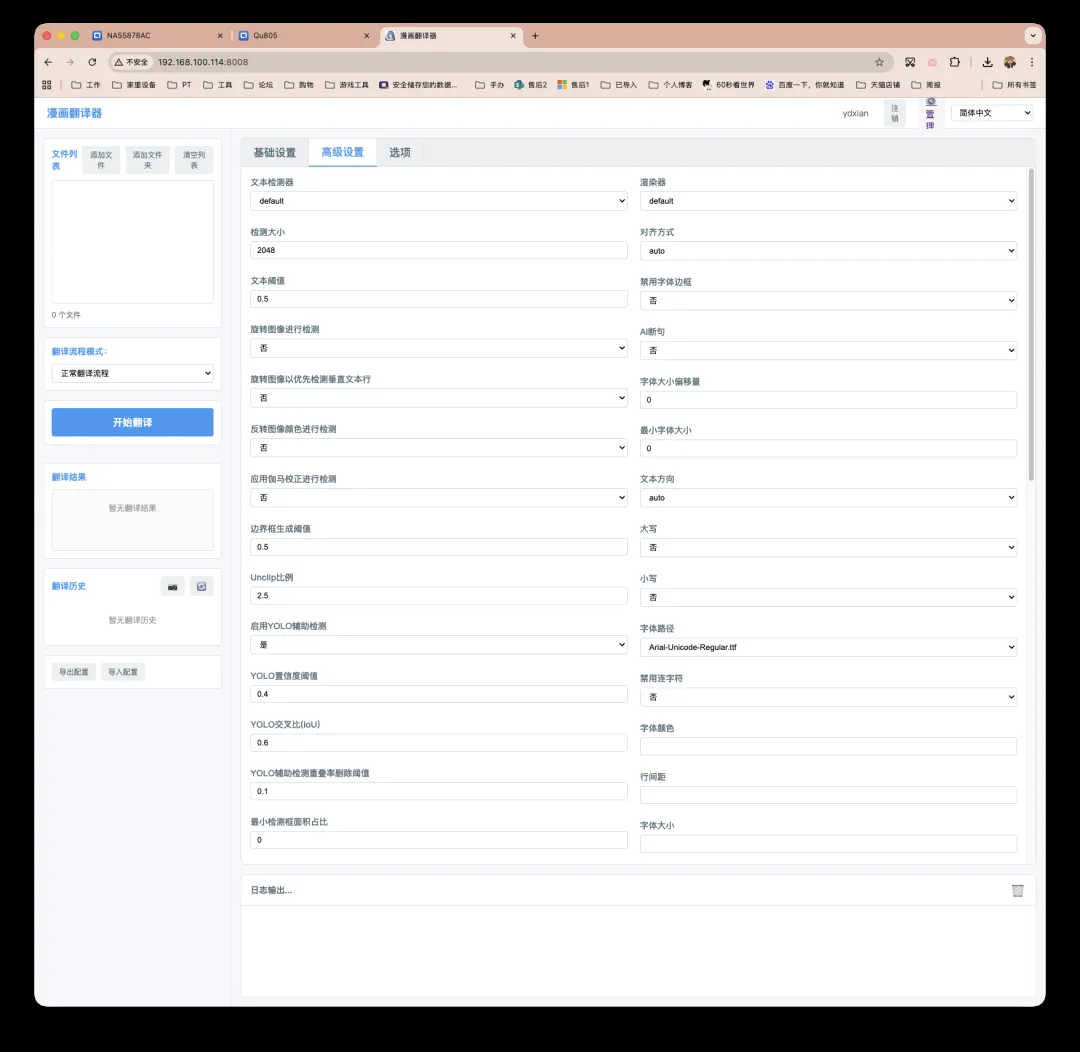Toggle the AI断句 yes/no selector

click(x=828, y=351)
